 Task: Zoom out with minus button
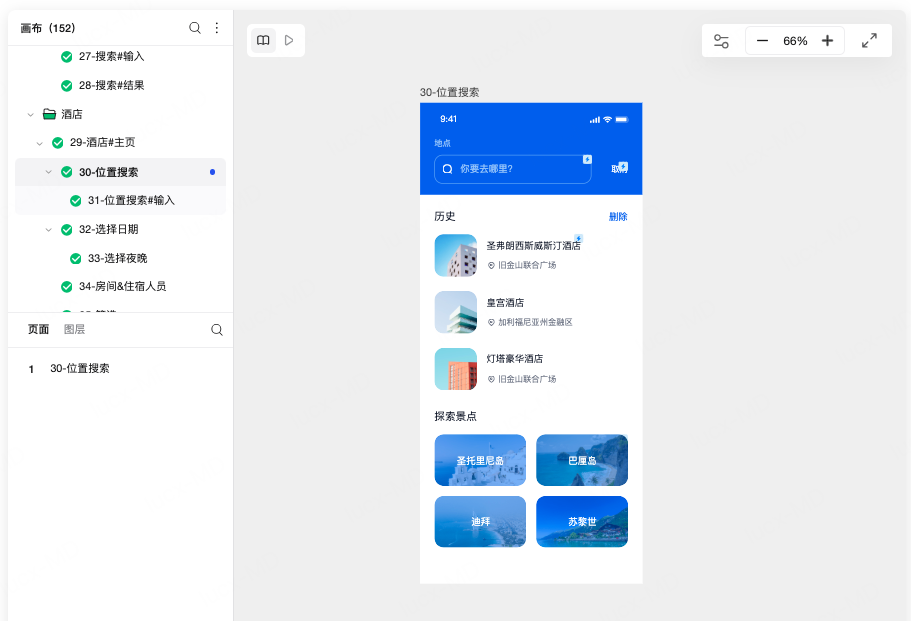[x=762, y=41]
